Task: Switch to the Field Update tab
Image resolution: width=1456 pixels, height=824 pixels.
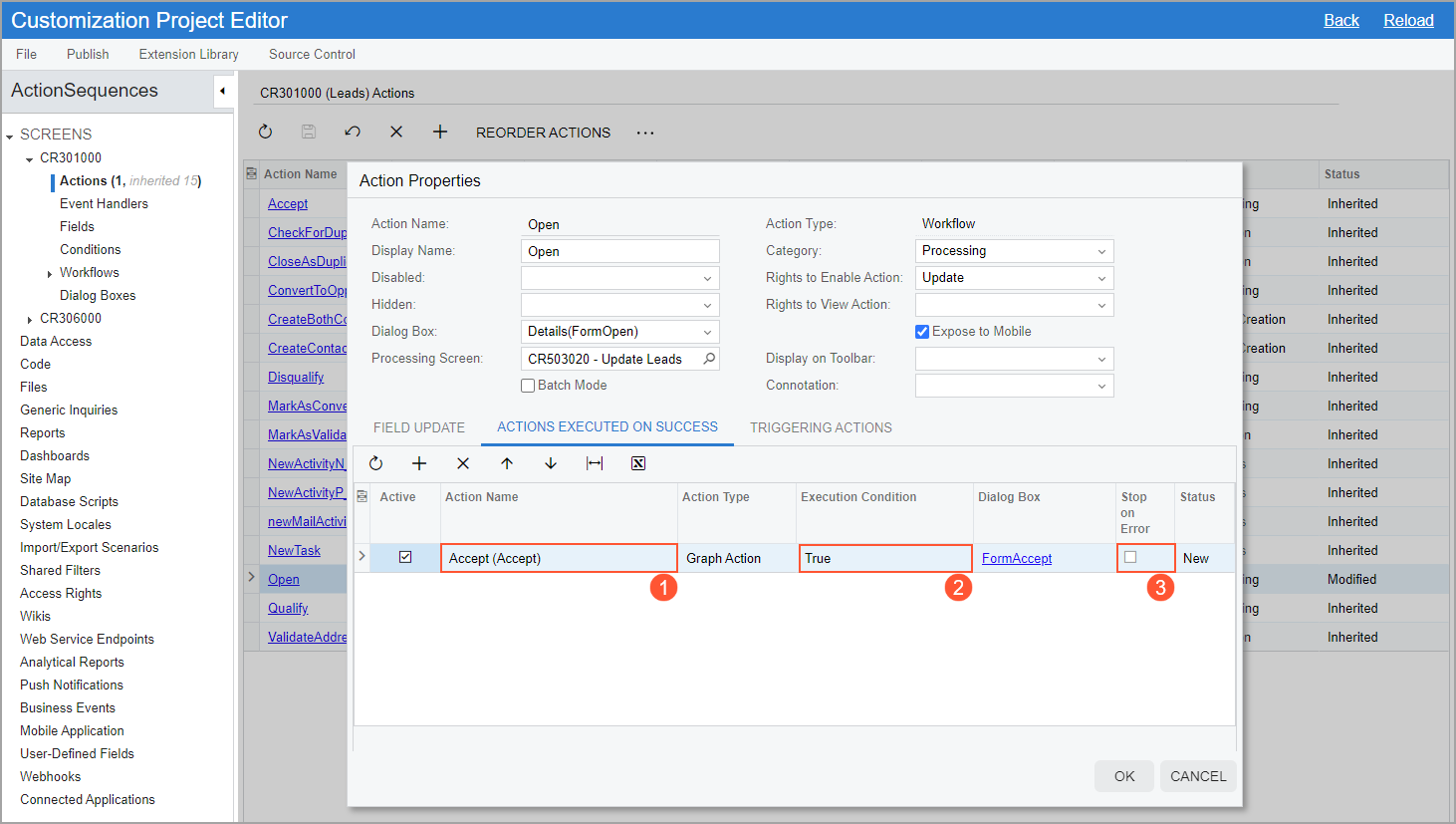Action: [419, 427]
